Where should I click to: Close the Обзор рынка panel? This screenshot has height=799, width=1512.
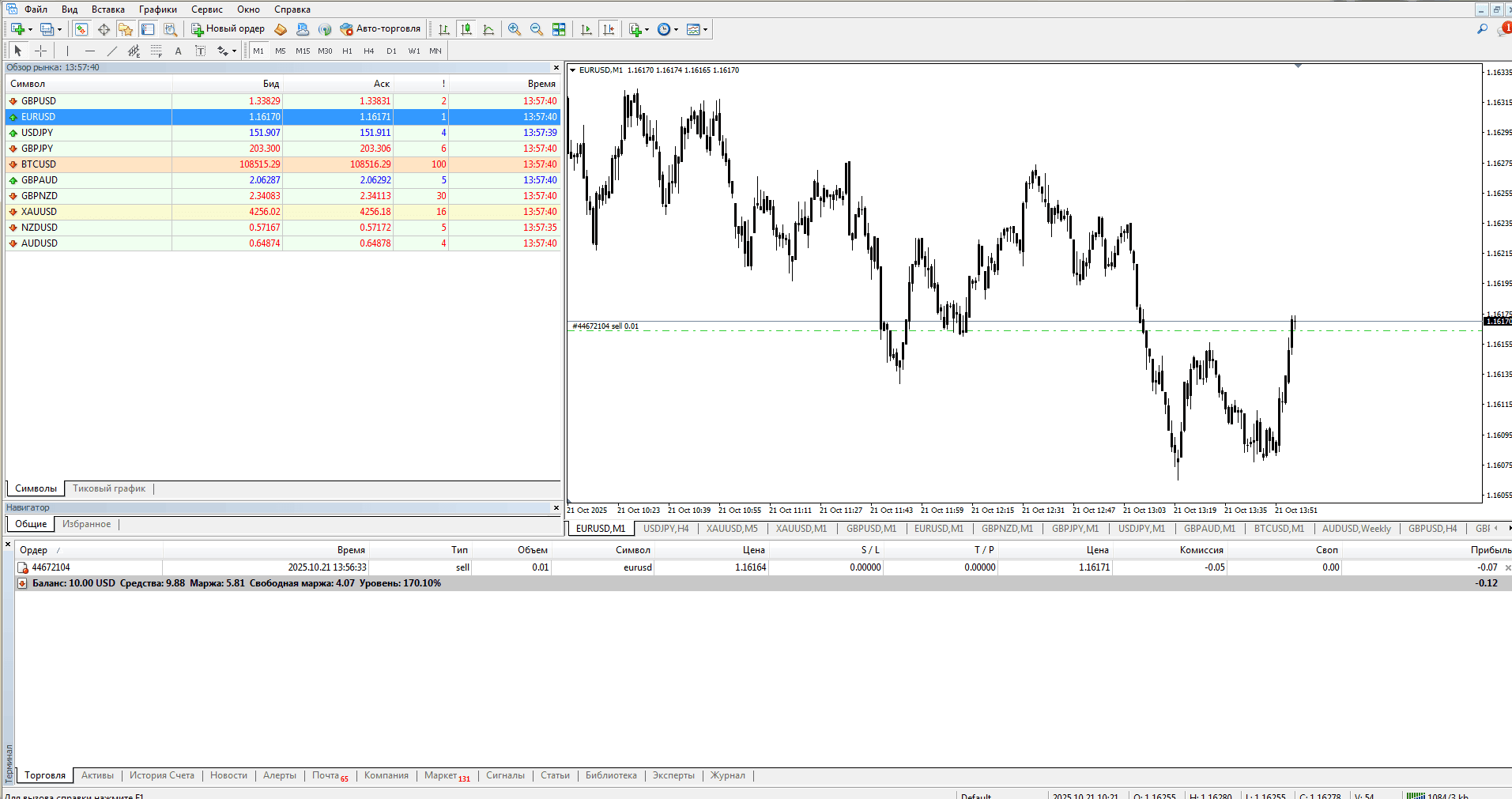coord(556,67)
